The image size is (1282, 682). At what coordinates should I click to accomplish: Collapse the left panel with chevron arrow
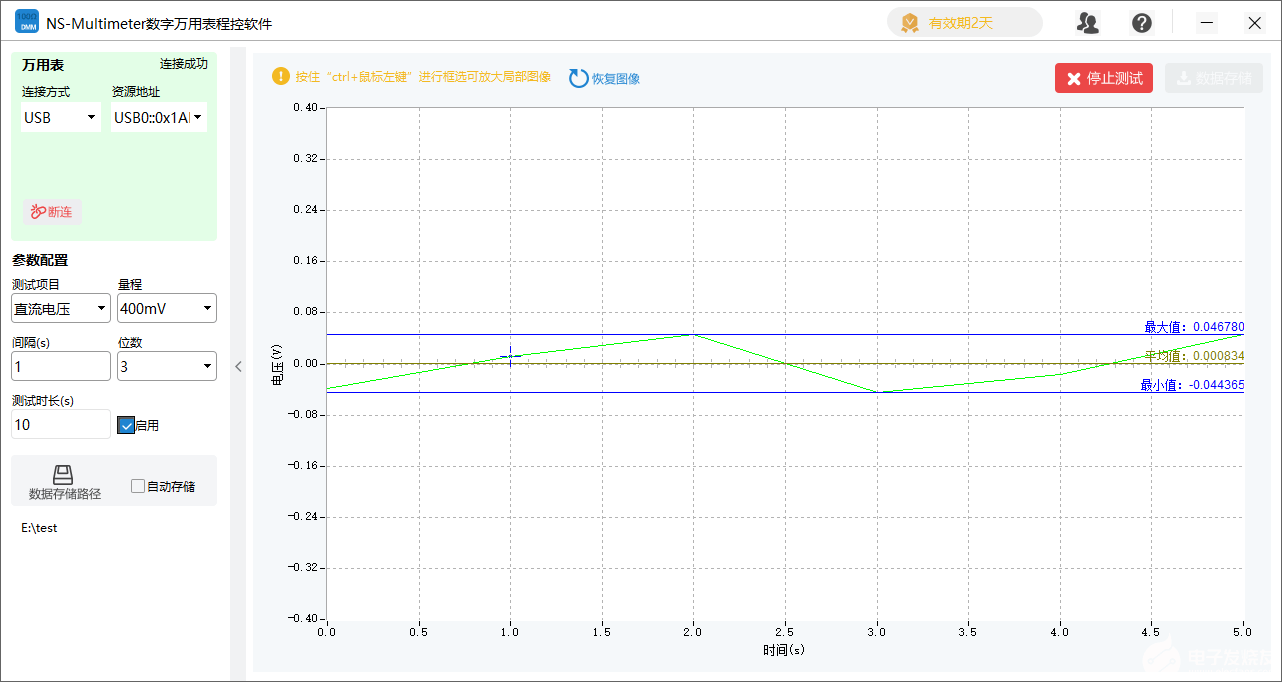click(238, 366)
